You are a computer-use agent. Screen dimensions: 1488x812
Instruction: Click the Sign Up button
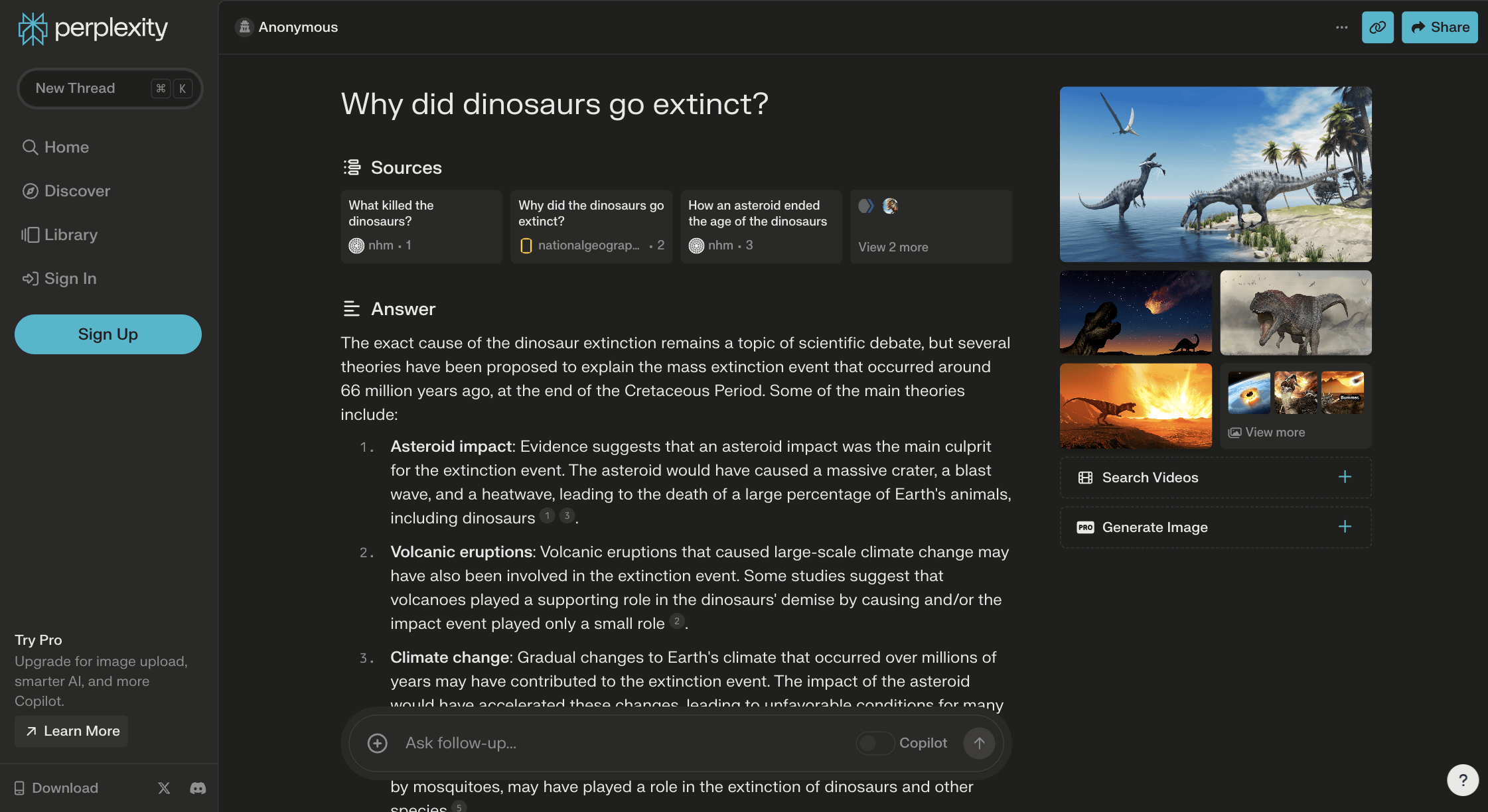108,334
